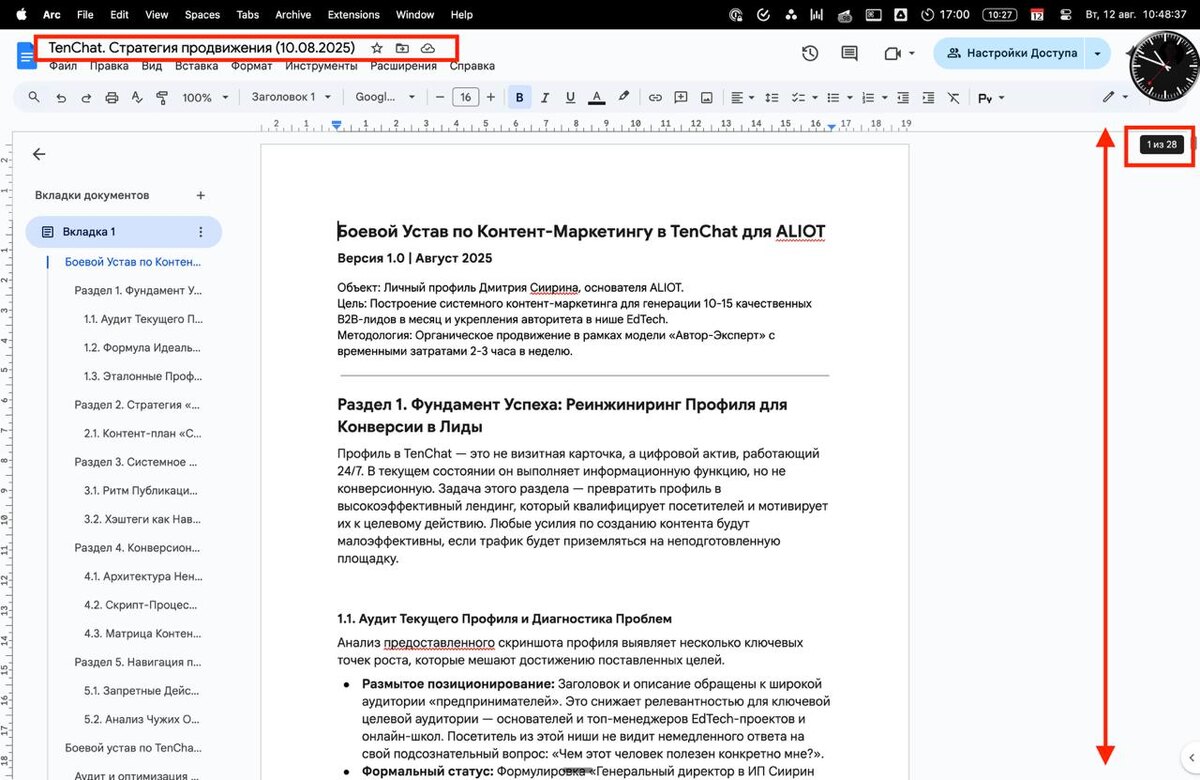Jump to 5.1. Запретные Дейс outline item

pos(143,690)
